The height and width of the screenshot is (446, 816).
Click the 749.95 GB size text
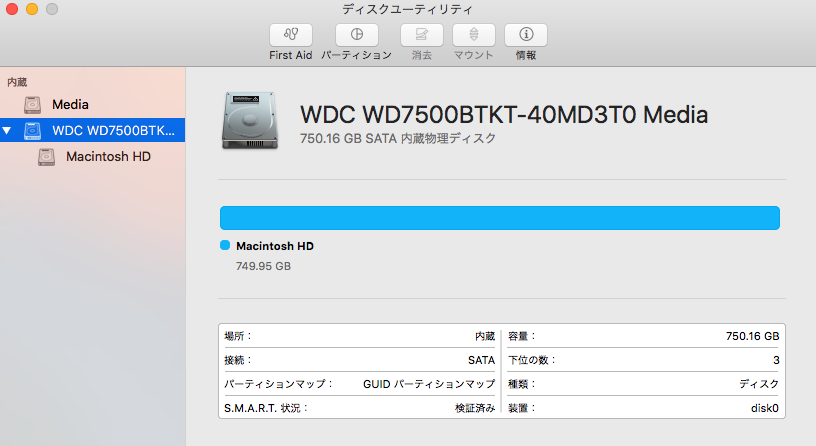point(263,266)
